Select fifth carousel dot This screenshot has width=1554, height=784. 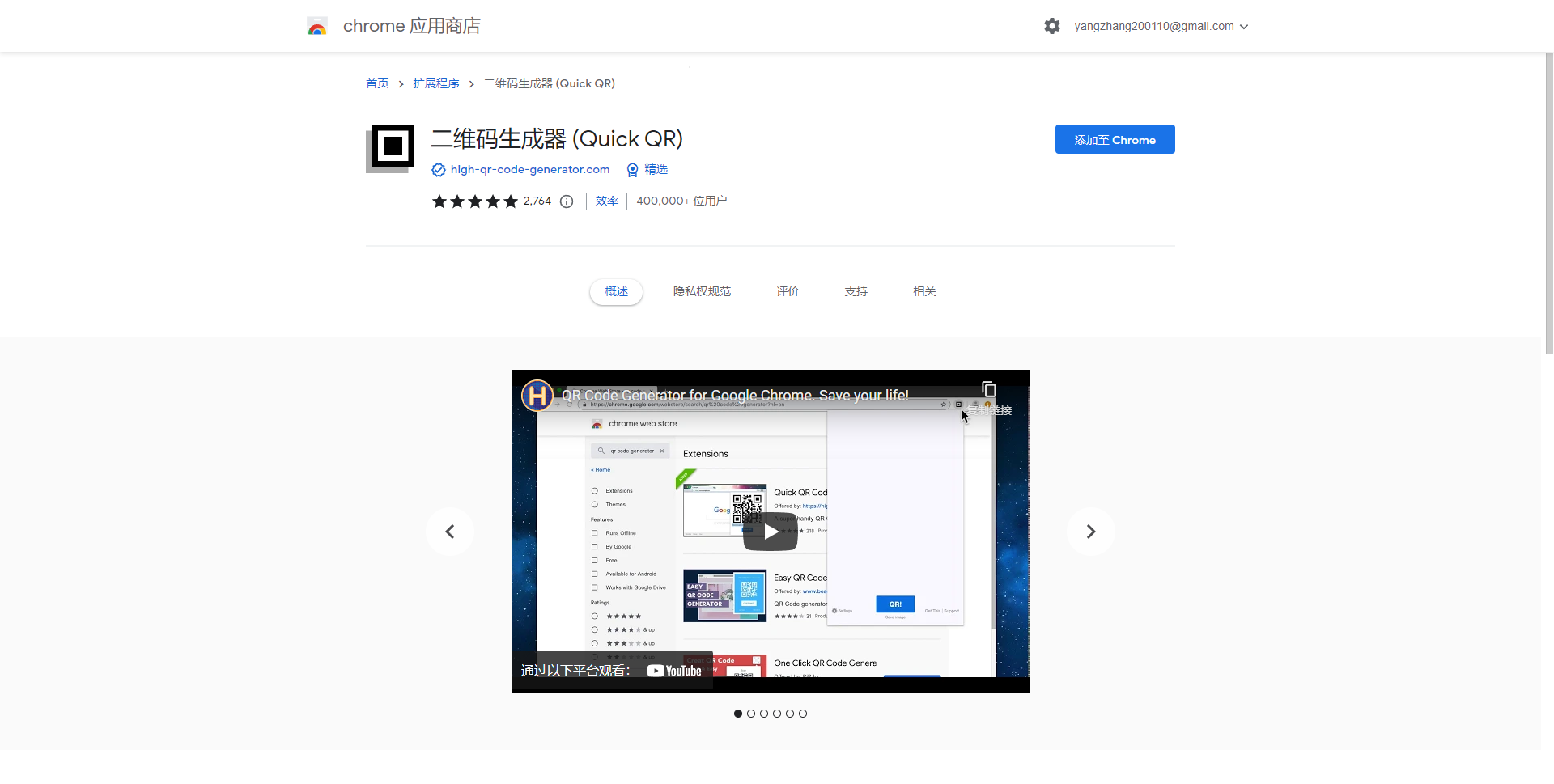[x=790, y=714]
